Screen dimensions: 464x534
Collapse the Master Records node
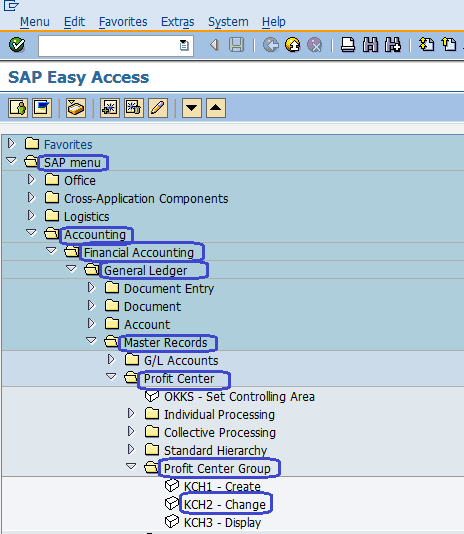point(91,341)
